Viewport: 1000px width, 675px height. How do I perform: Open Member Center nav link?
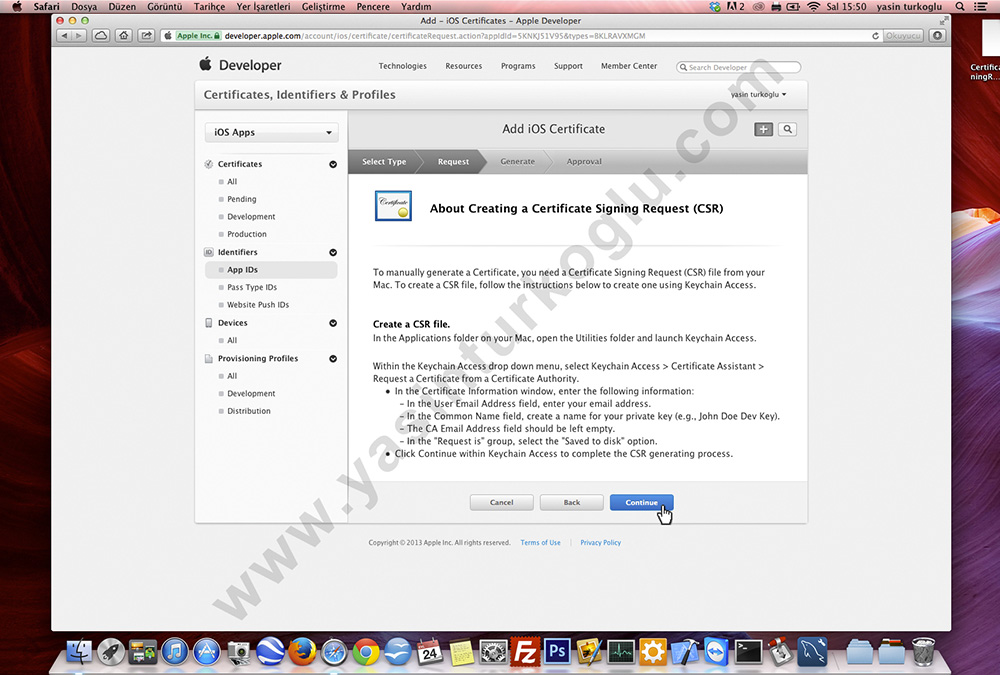point(629,66)
